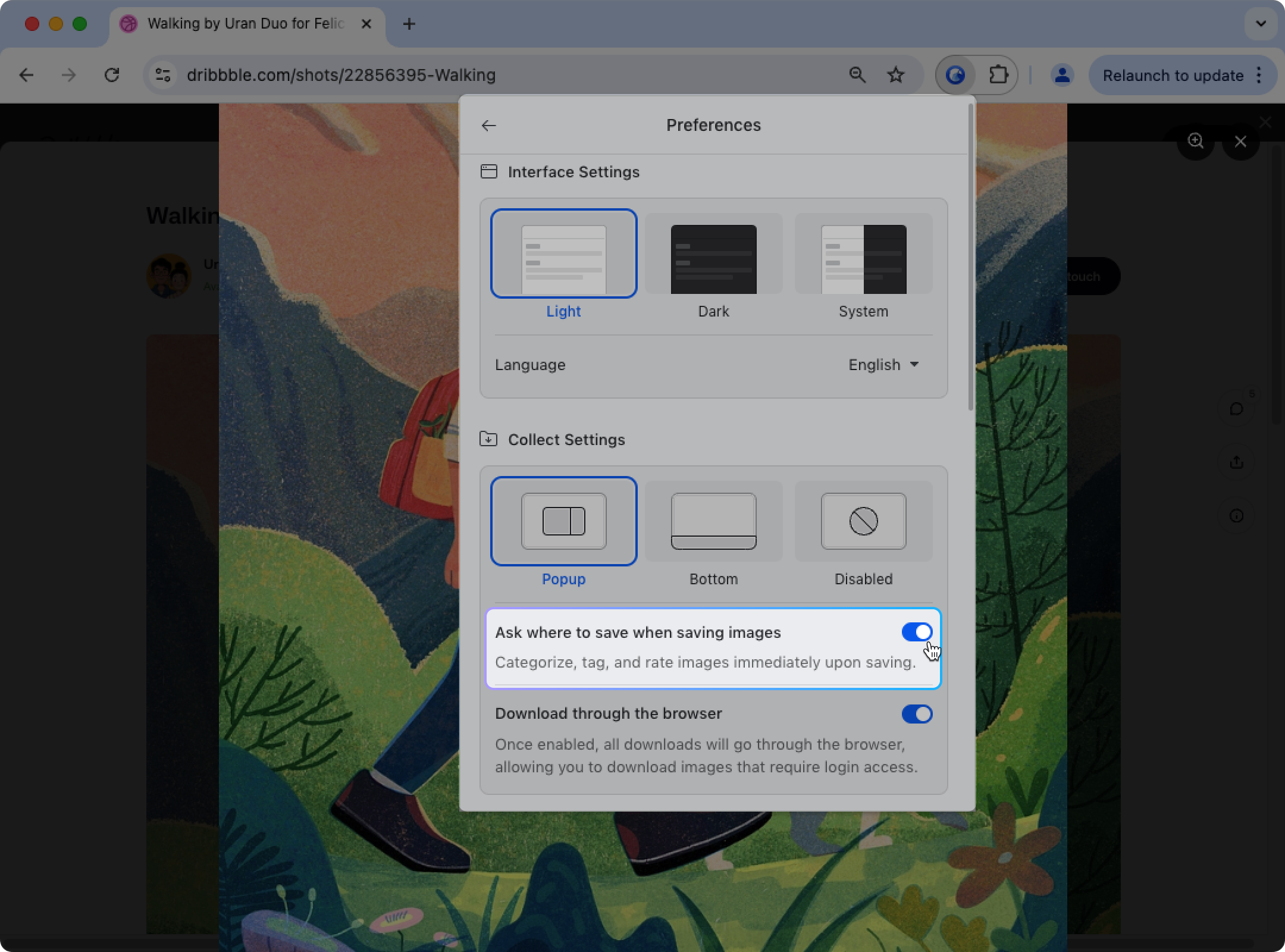Open the Dribbble shot info icon
Image resolution: width=1285 pixels, height=952 pixels.
tap(1236, 516)
